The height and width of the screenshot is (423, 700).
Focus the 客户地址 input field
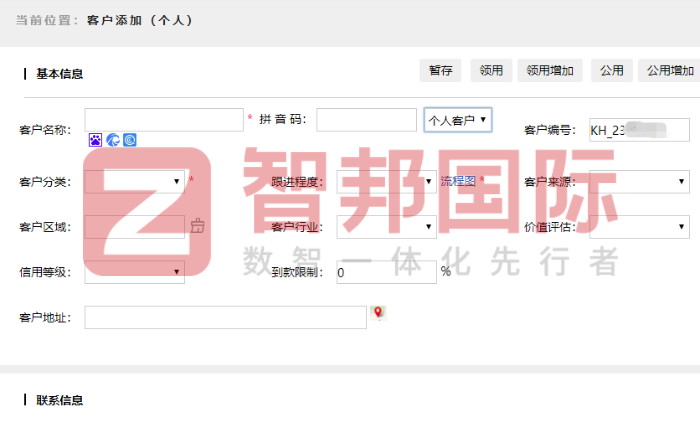(225, 317)
